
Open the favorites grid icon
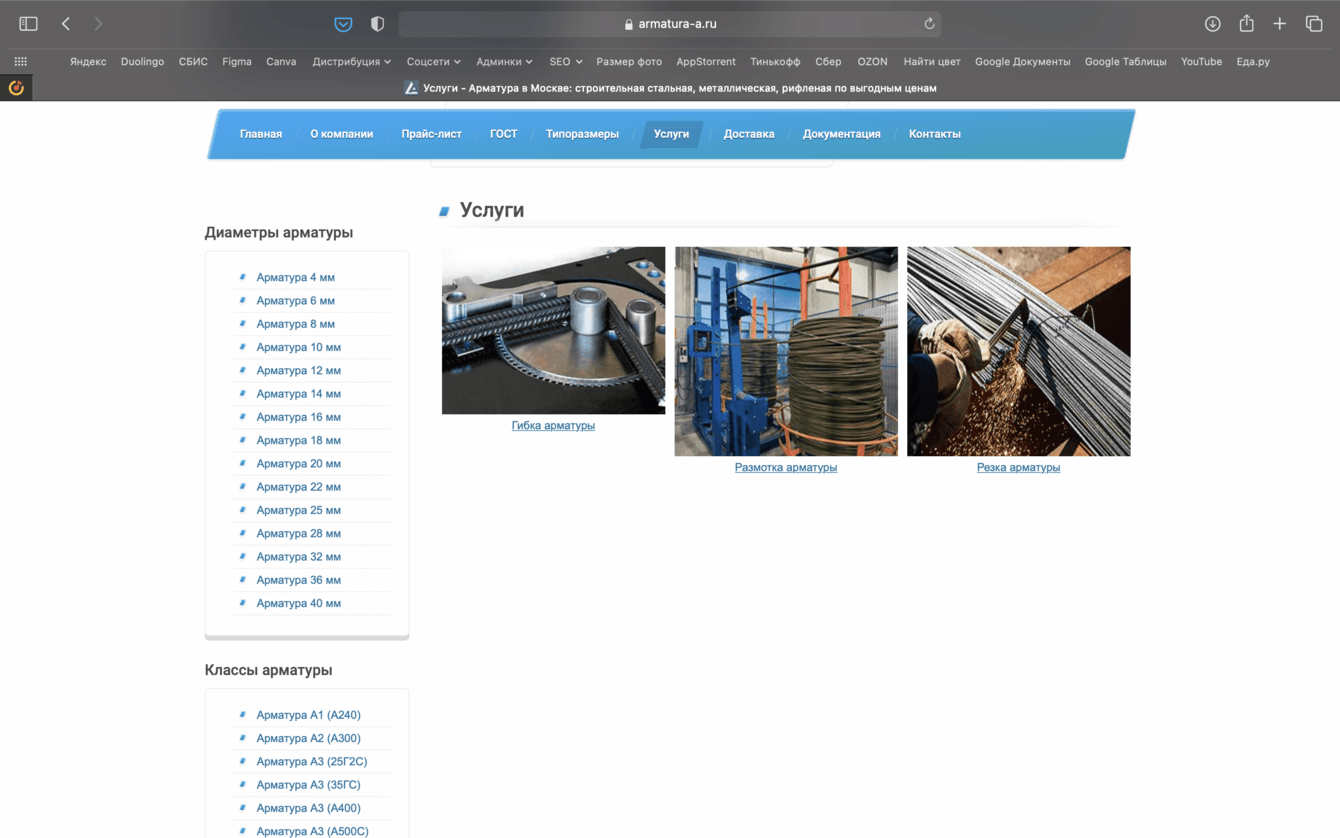20,62
